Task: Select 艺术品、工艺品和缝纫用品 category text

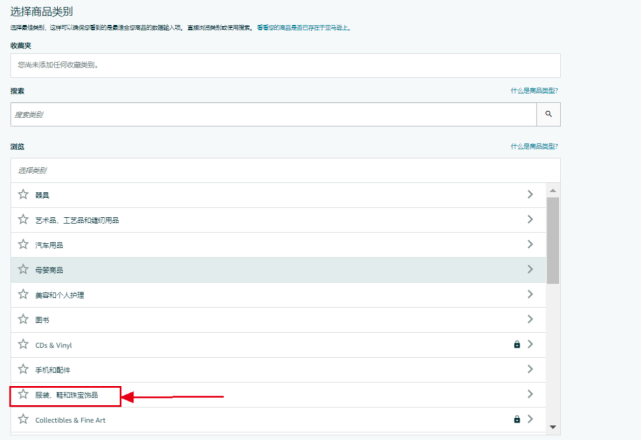Action: 77,220
